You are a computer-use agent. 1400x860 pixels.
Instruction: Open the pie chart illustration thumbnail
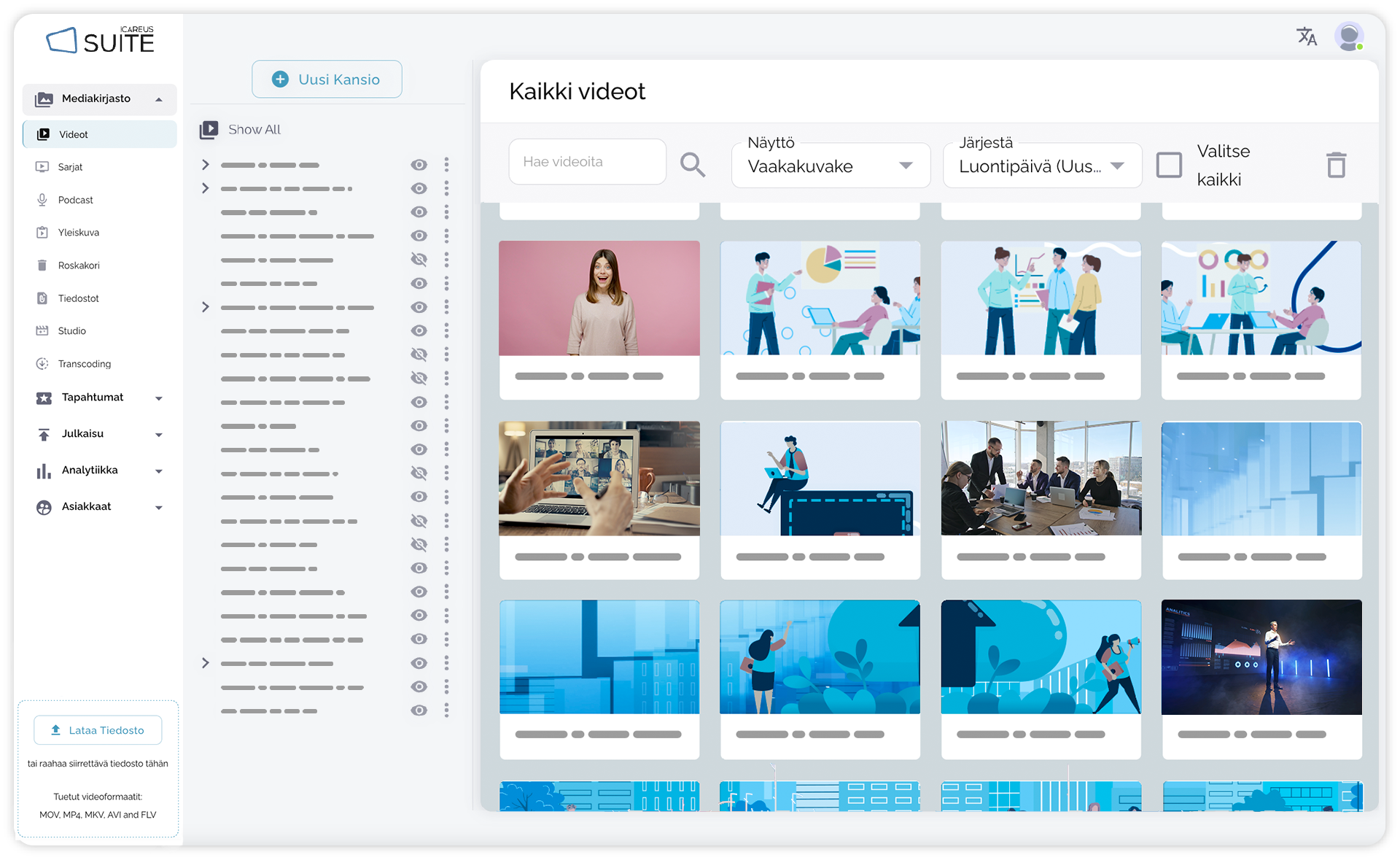click(x=820, y=298)
